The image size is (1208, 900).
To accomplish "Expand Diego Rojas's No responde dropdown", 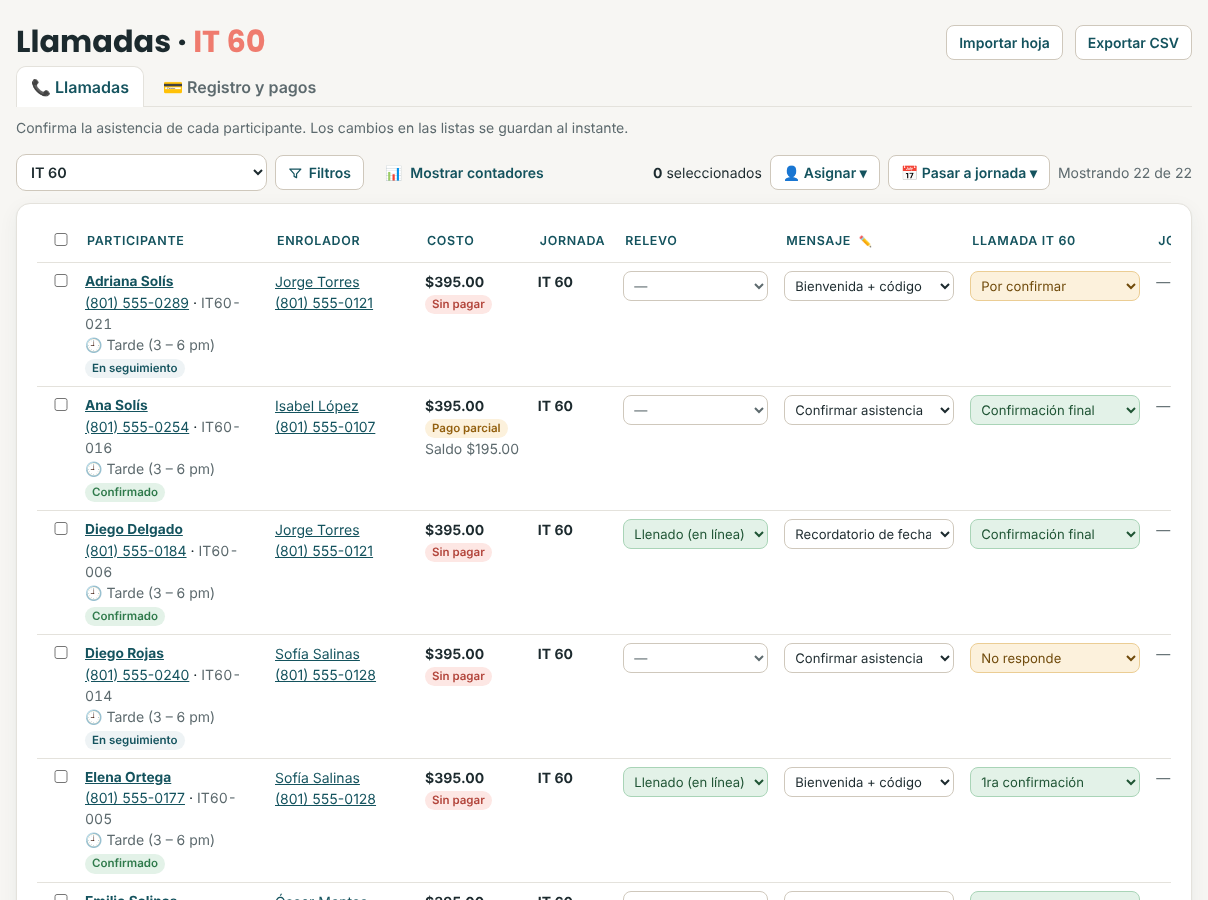I will tap(1055, 658).
